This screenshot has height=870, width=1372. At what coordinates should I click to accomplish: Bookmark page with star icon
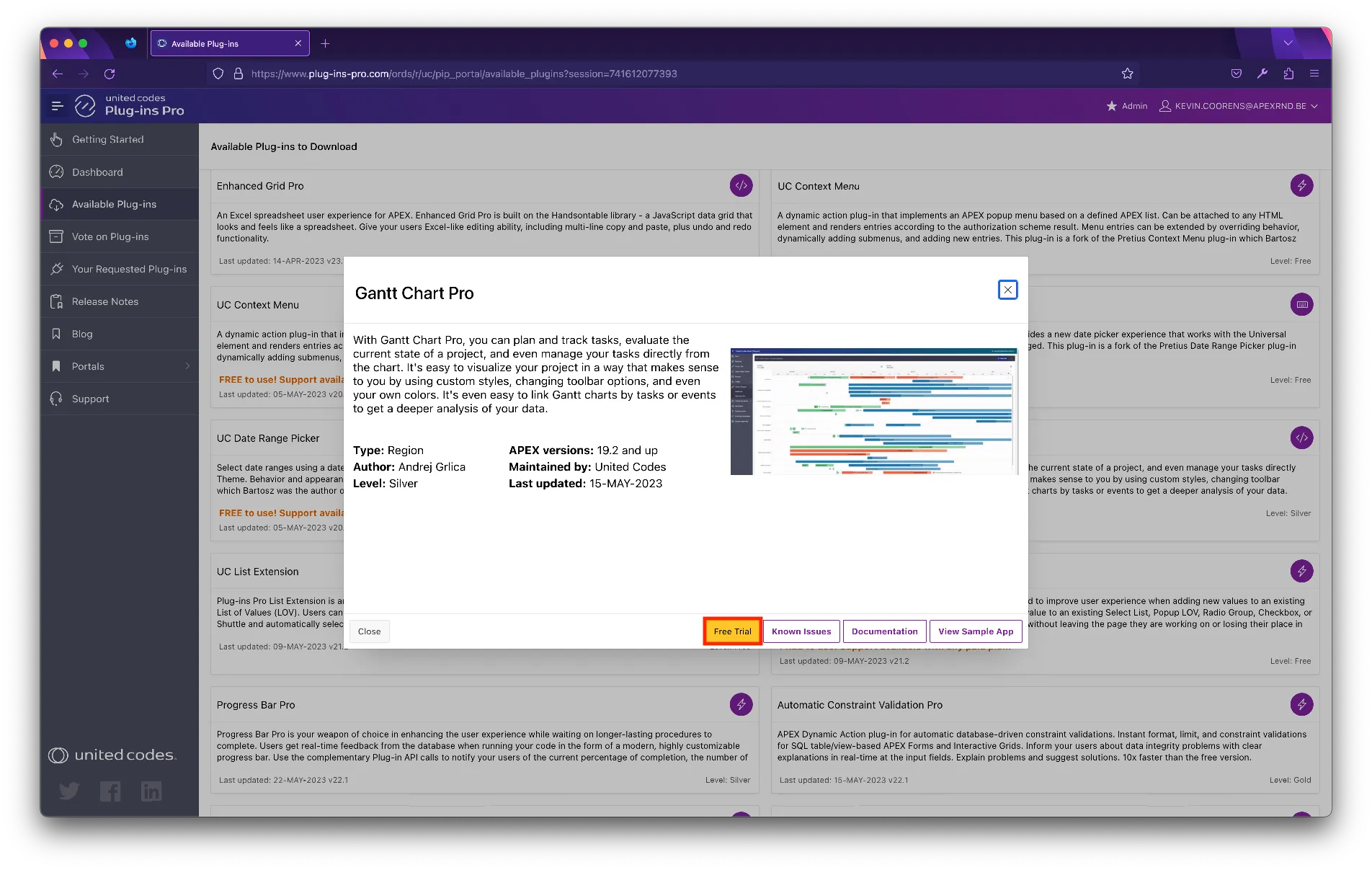pyautogui.click(x=1127, y=74)
